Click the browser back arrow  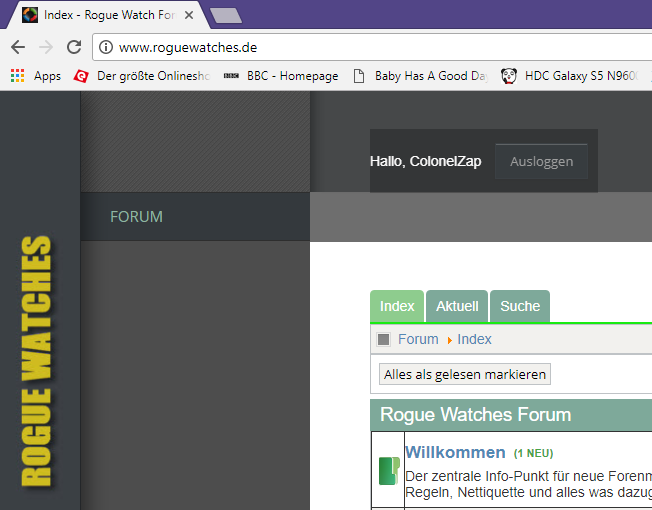[18, 47]
